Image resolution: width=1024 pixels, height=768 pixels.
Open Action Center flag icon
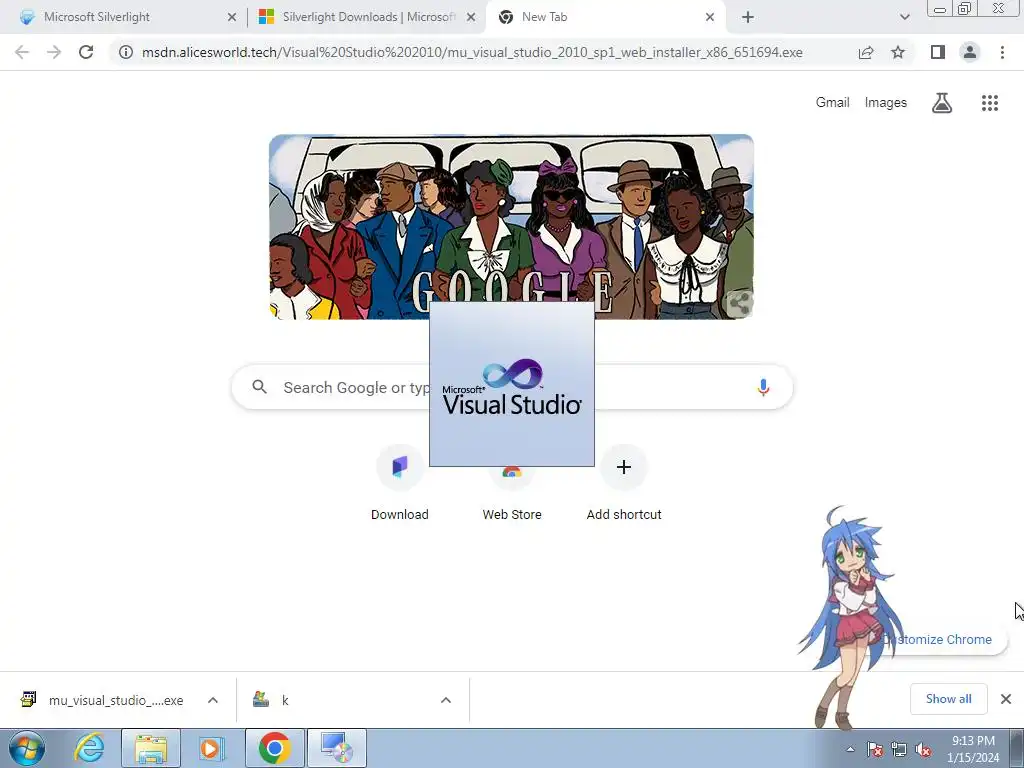pyautogui.click(x=874, y=749)
